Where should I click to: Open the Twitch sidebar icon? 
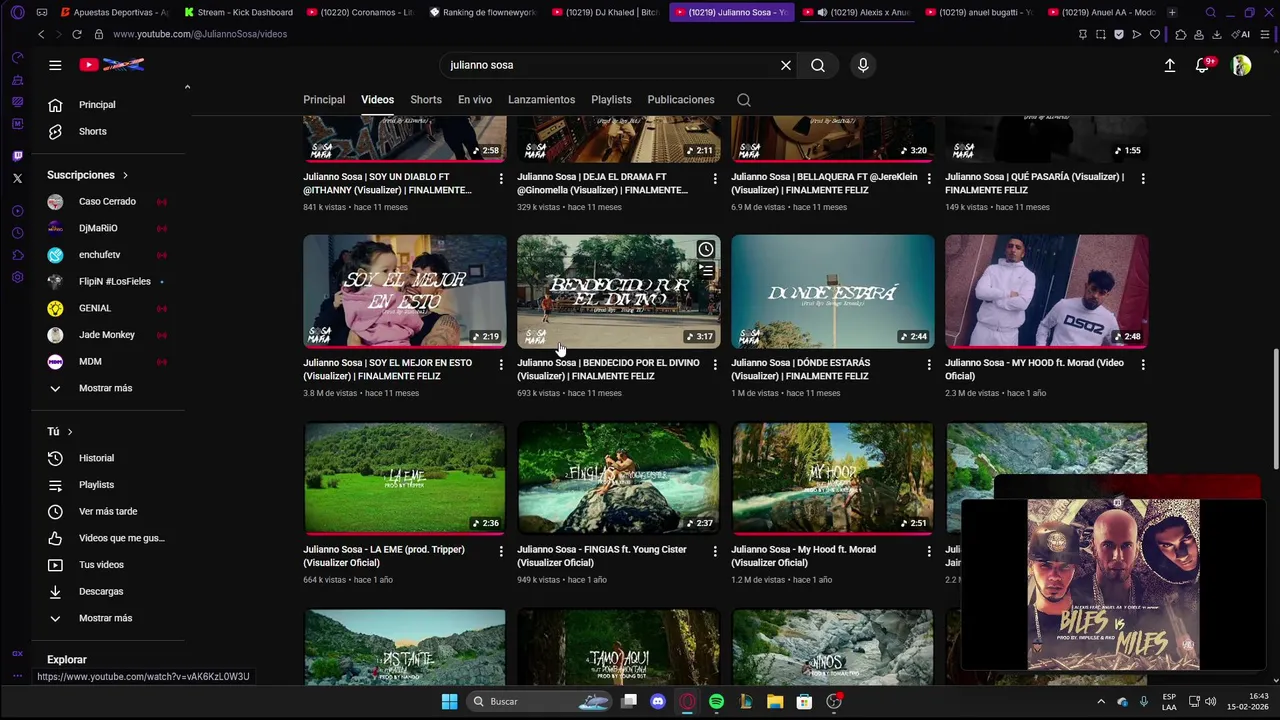pos(17,156)
